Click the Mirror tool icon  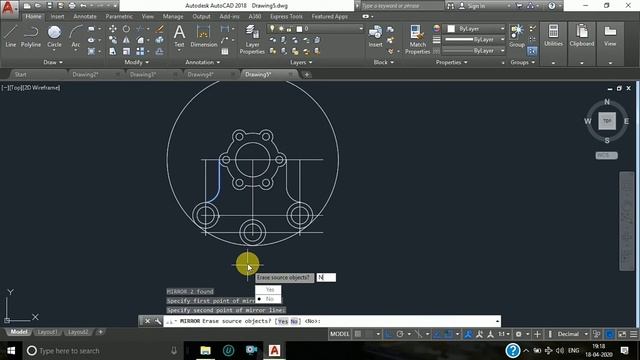click(x=127, y=40)
